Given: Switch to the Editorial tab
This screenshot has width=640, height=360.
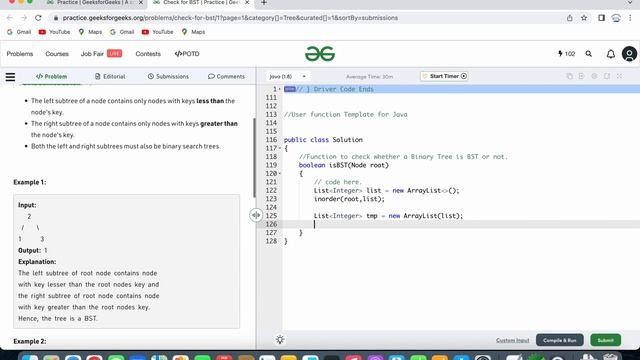Looking at the screenshot, I should (110, 77).
